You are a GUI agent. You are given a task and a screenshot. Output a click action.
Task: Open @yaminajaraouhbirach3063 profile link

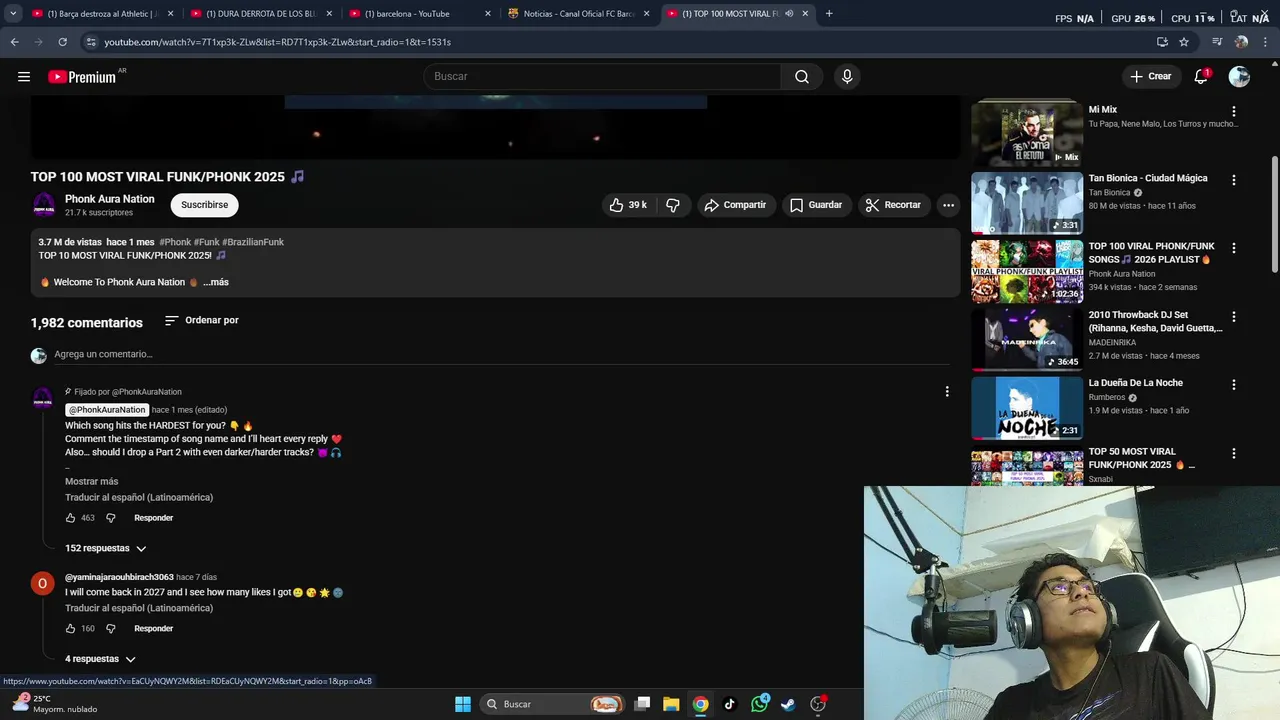click(119, 578)
